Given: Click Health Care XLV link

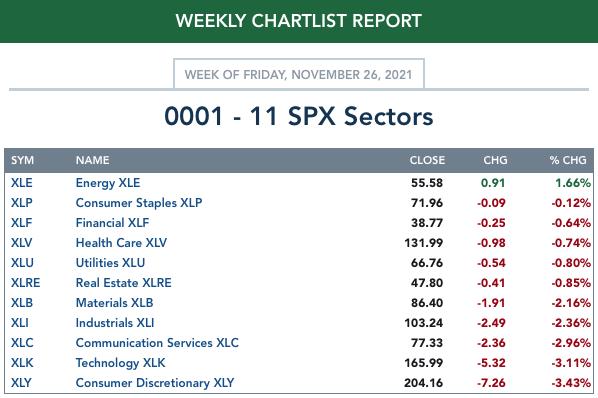Looking at the screenshot, I should coord(121,243).
